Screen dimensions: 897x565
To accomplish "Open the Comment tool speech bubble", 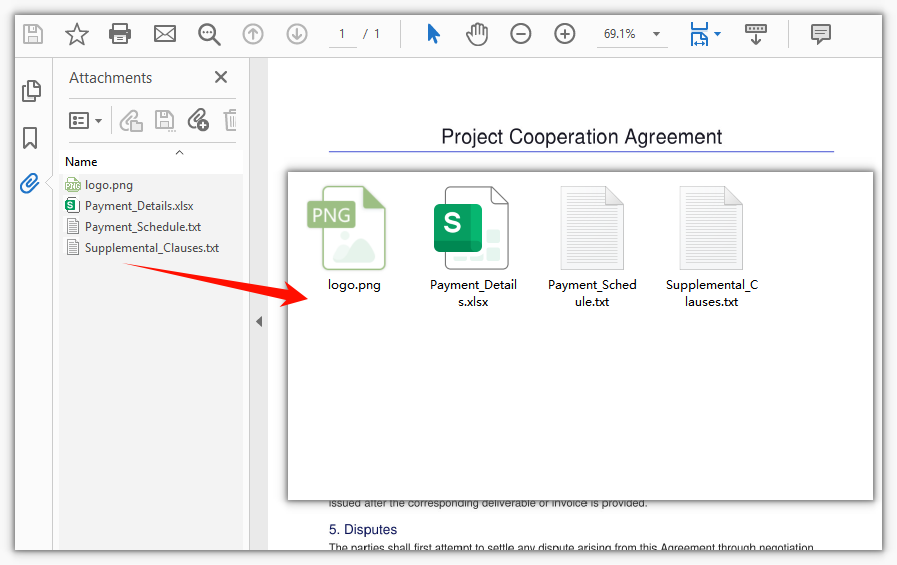I will [820, 34].
